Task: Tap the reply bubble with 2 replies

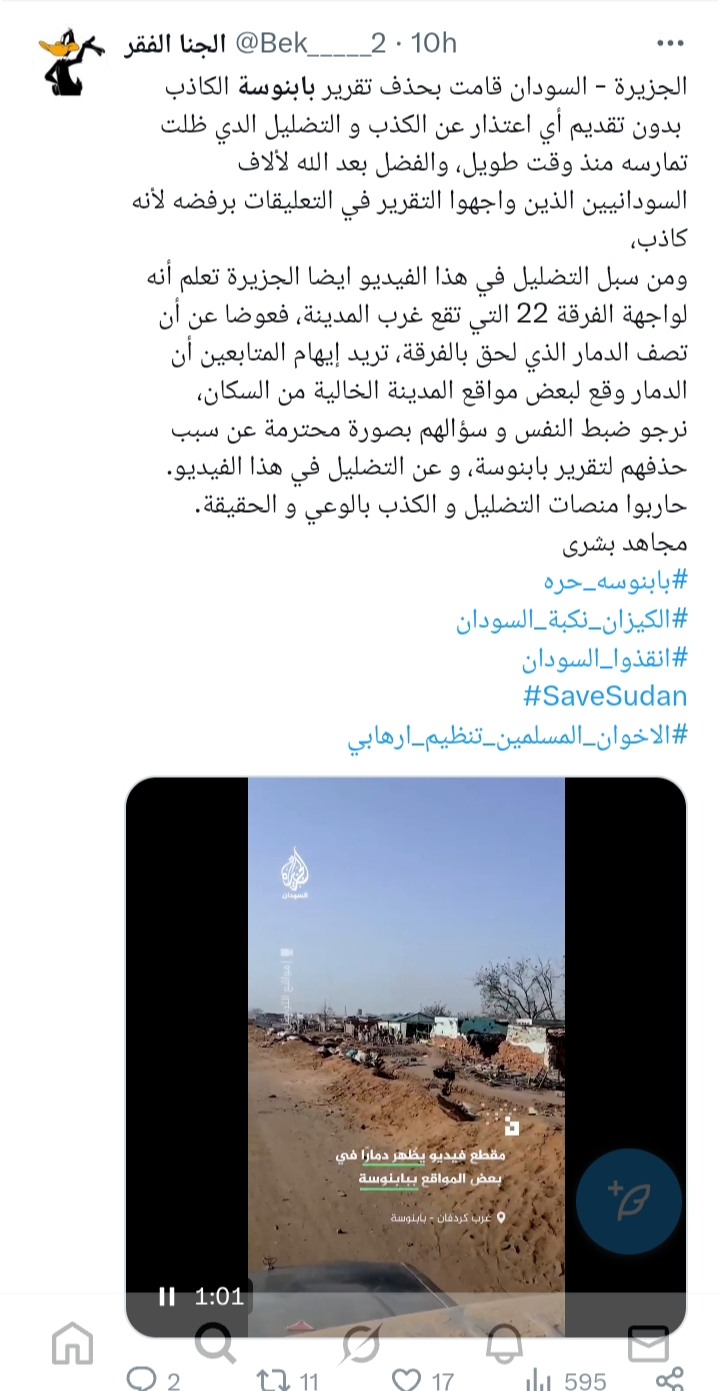Action: (155, 1380)
